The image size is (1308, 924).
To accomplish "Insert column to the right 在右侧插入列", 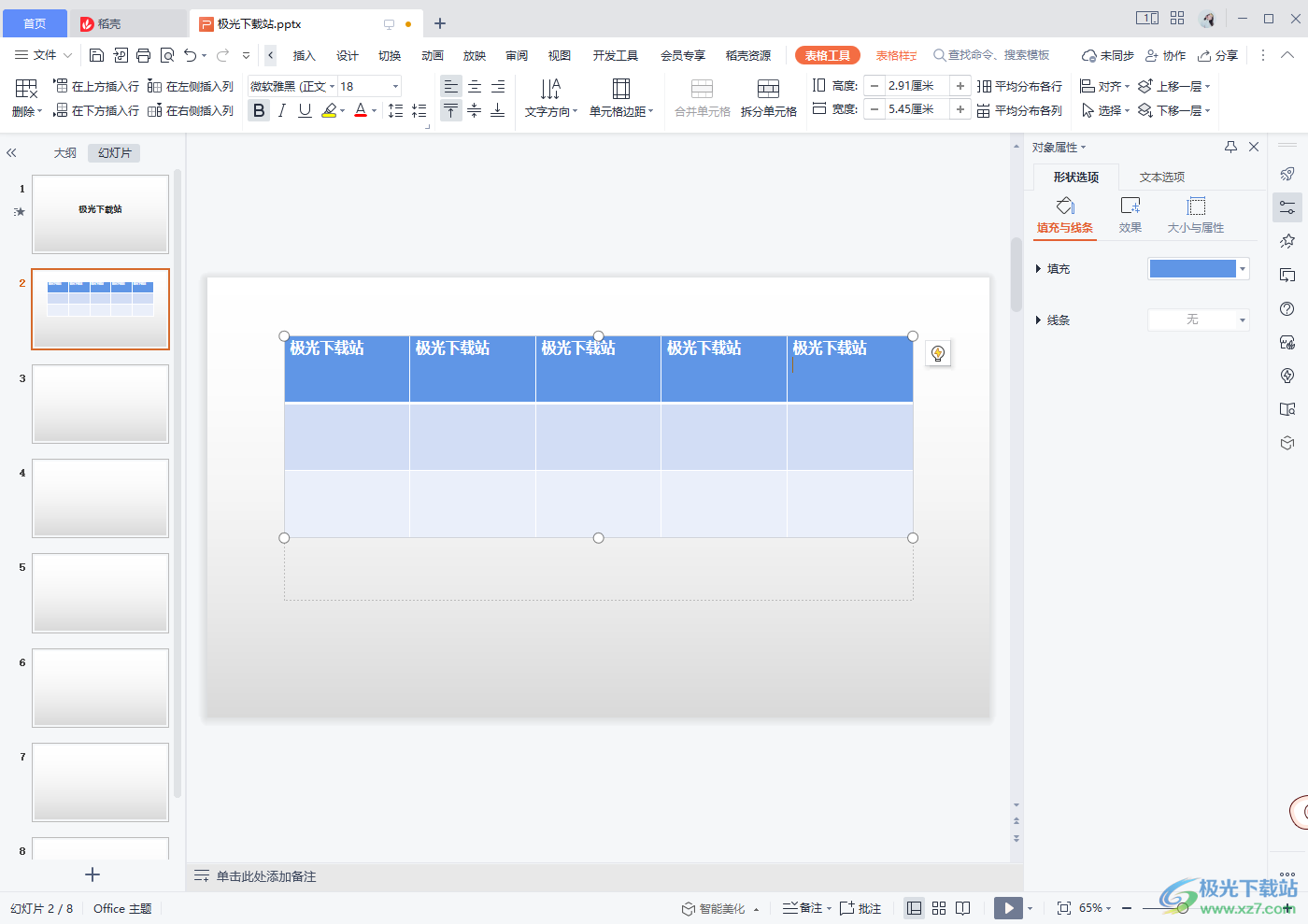I will pos(191,110).
